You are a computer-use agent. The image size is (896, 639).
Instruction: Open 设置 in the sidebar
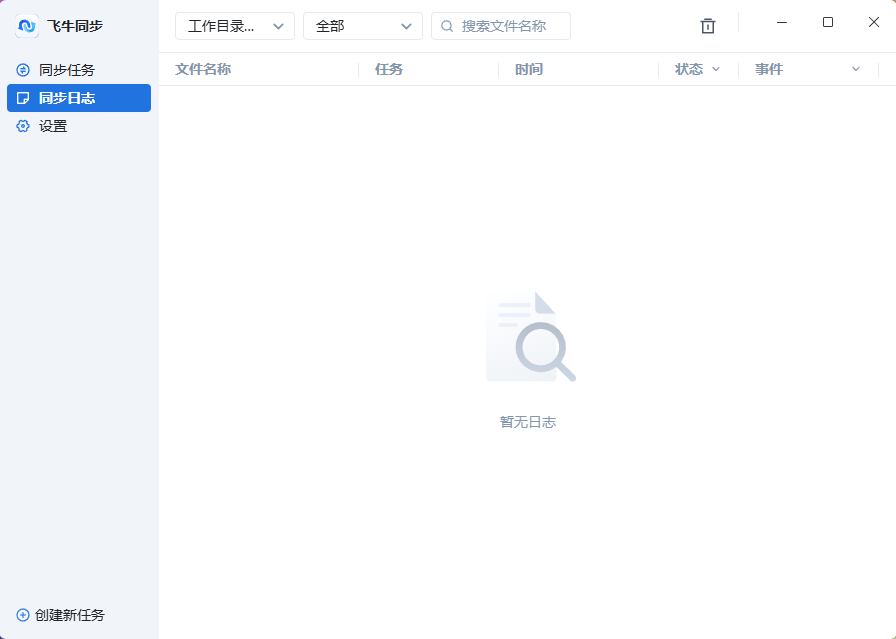(79, 126)
